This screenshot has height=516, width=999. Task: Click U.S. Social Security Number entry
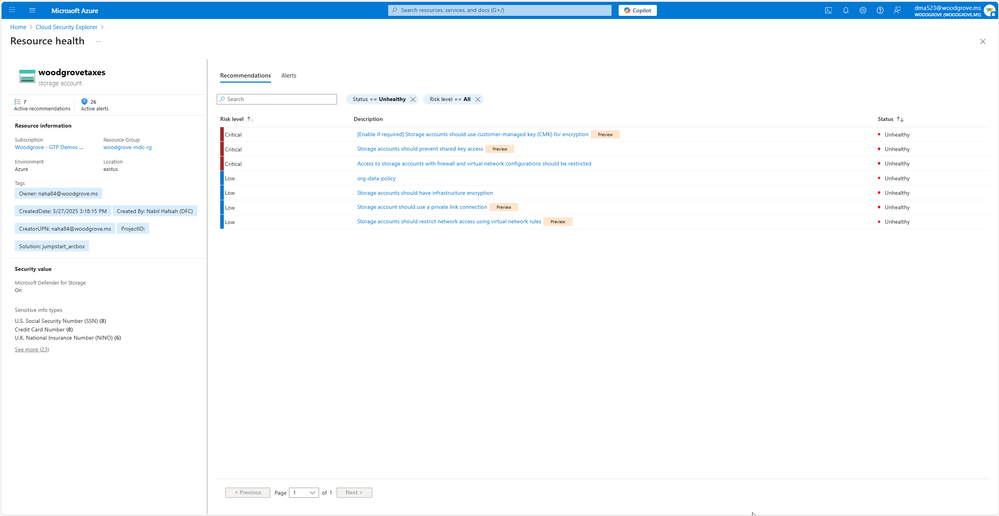coord(60,321)
